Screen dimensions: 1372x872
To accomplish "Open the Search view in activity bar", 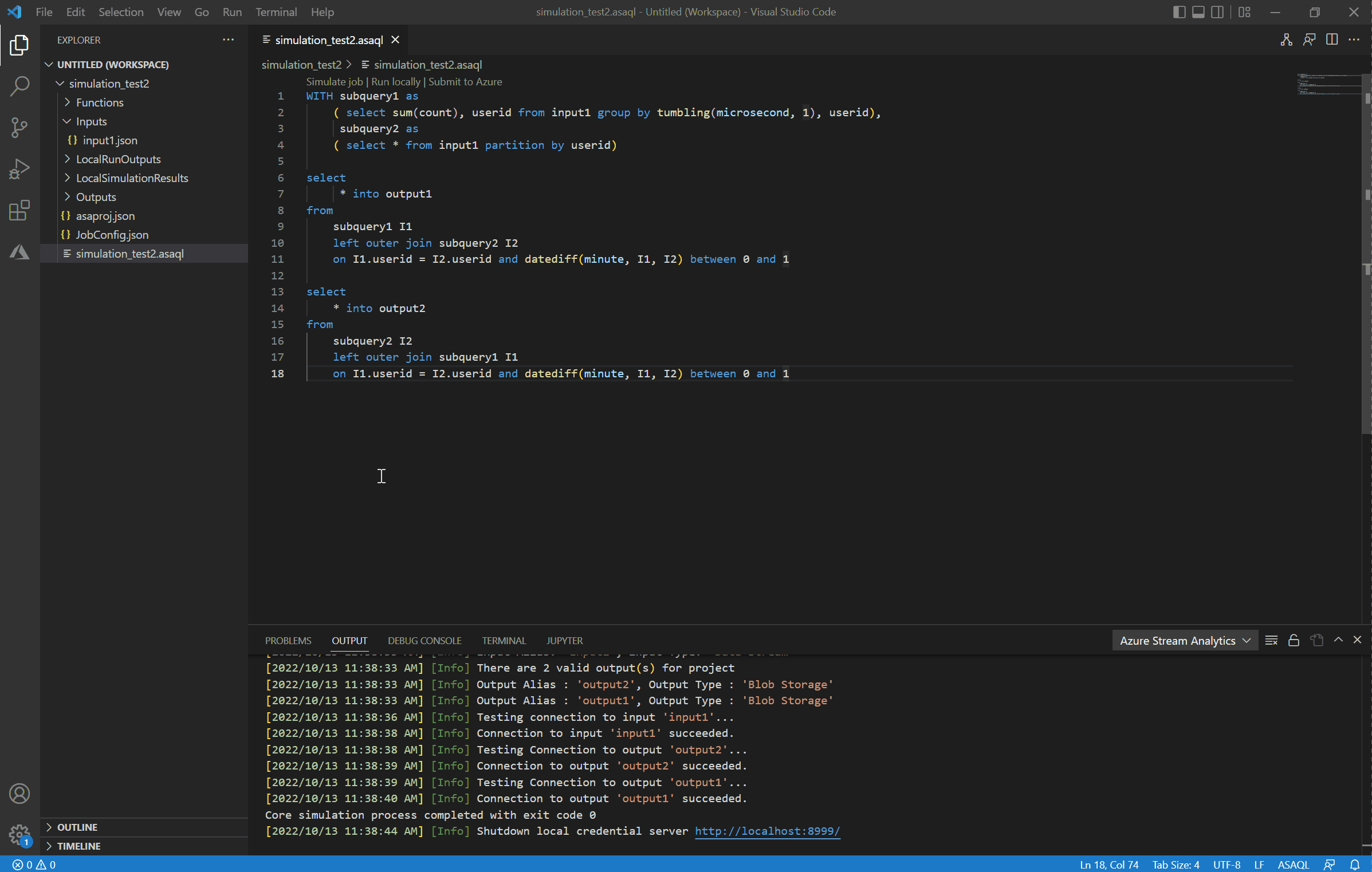I will [19, 86].
